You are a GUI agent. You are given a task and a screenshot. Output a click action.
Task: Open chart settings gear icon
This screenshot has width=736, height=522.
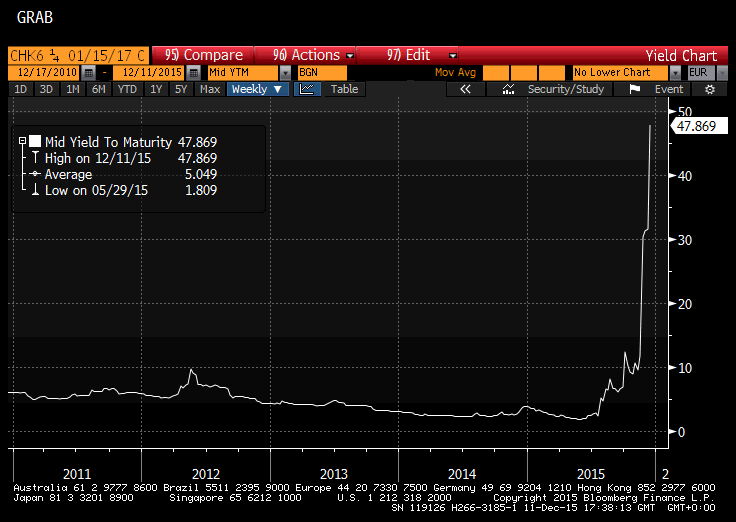[x=710, y=89]
